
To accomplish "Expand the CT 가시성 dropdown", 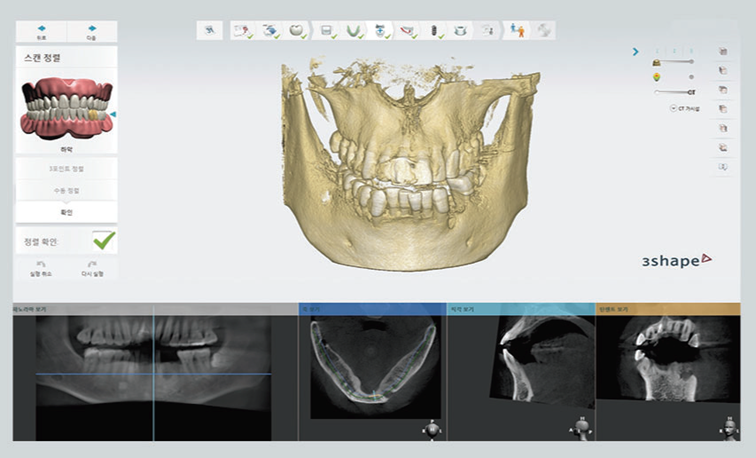I will point(685,108).
